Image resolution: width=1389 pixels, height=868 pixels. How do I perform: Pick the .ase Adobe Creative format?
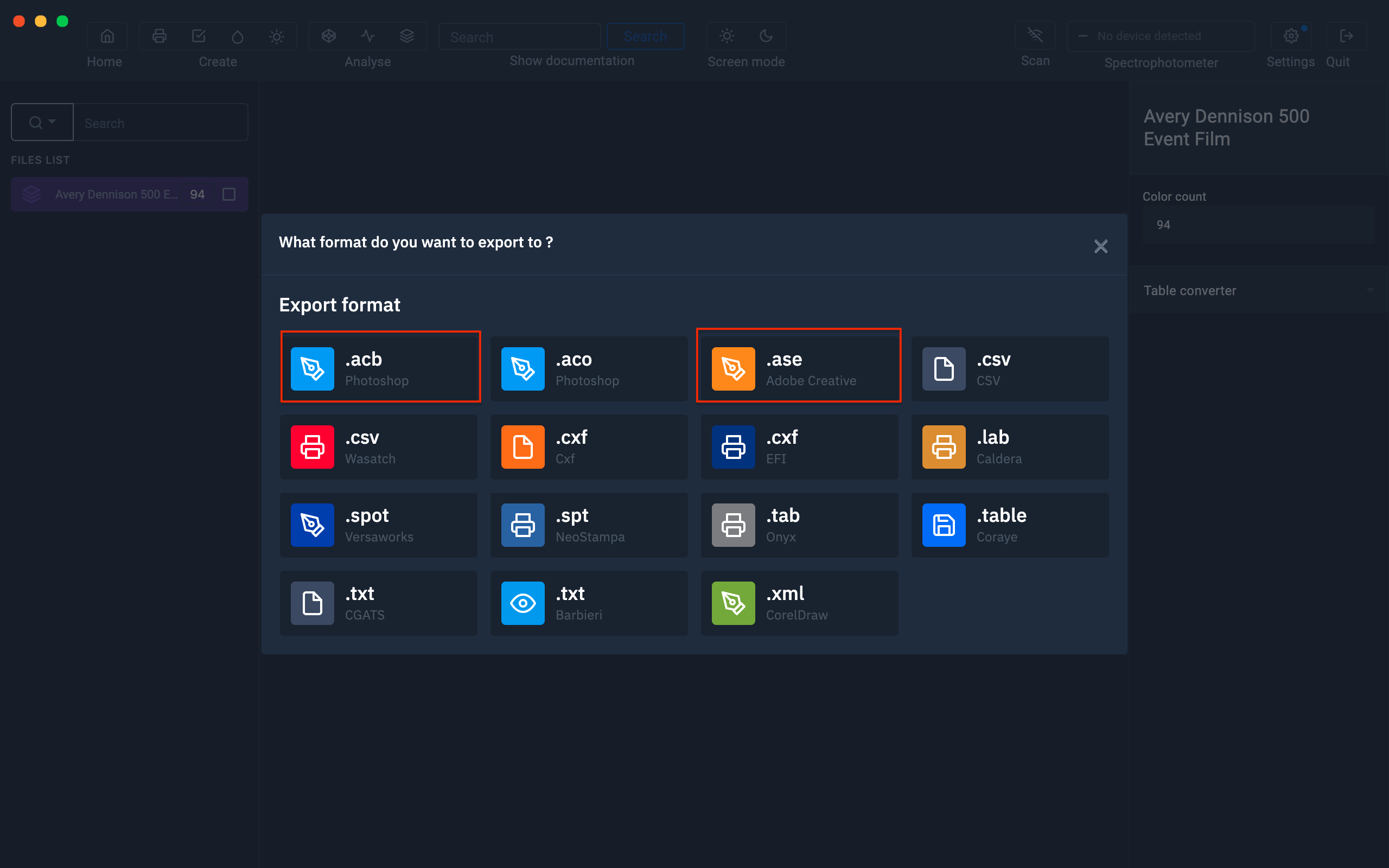tap(799, 368)
